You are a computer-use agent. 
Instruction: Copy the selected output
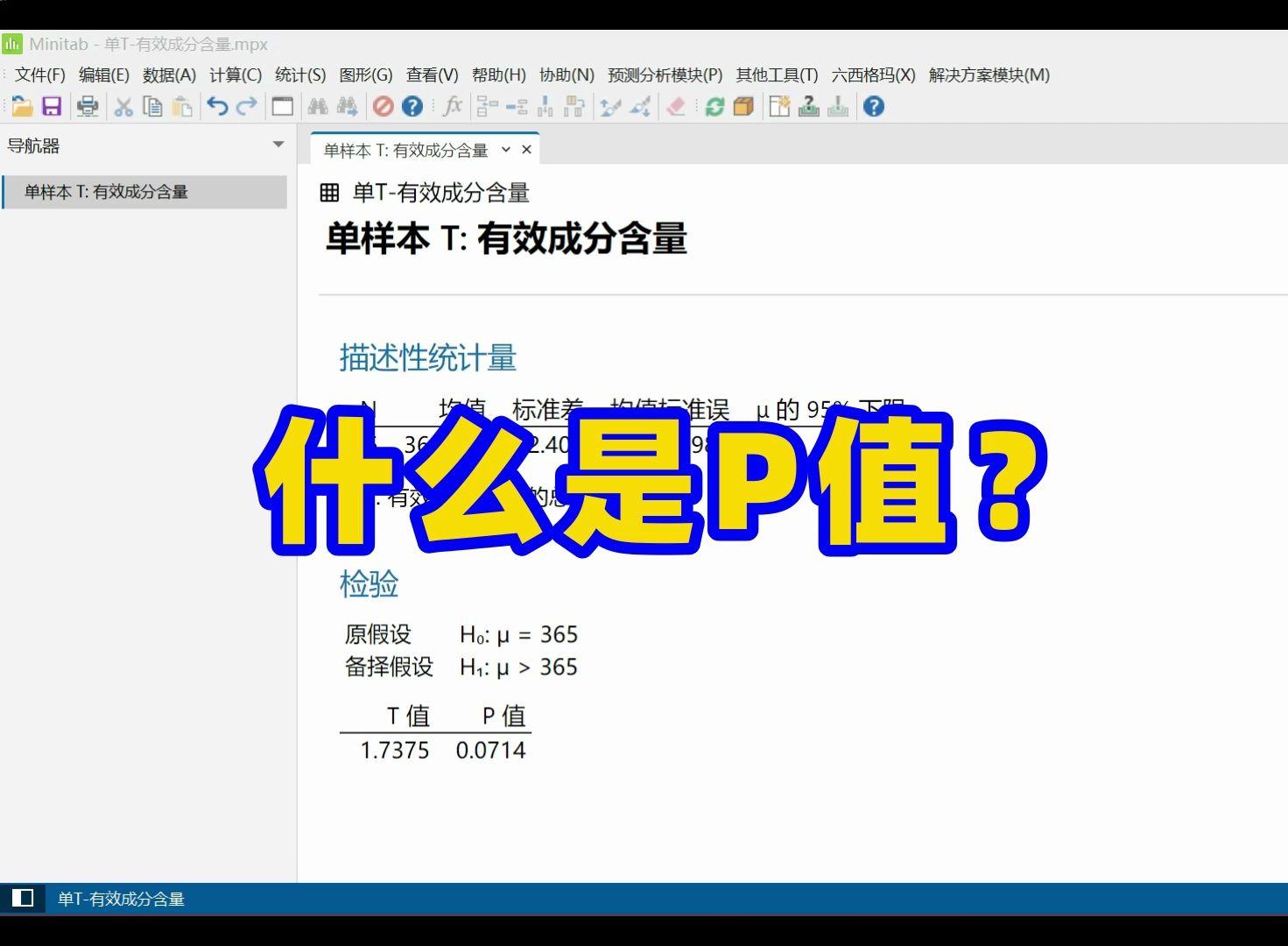click(151, 106)
